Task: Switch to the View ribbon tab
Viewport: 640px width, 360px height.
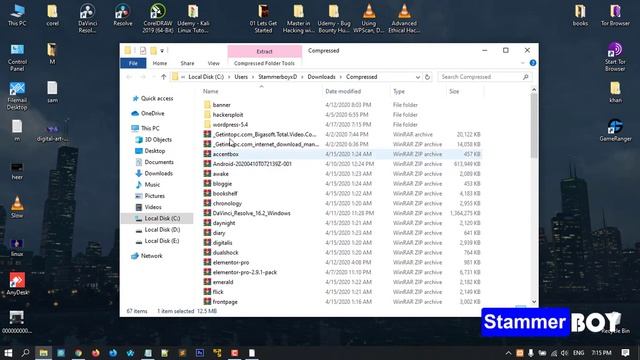Action: [x=213, y=63]
